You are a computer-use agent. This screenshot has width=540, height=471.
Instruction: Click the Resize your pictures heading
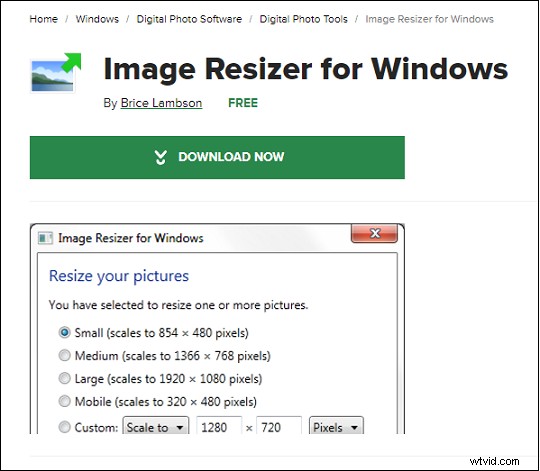(119, 276)
